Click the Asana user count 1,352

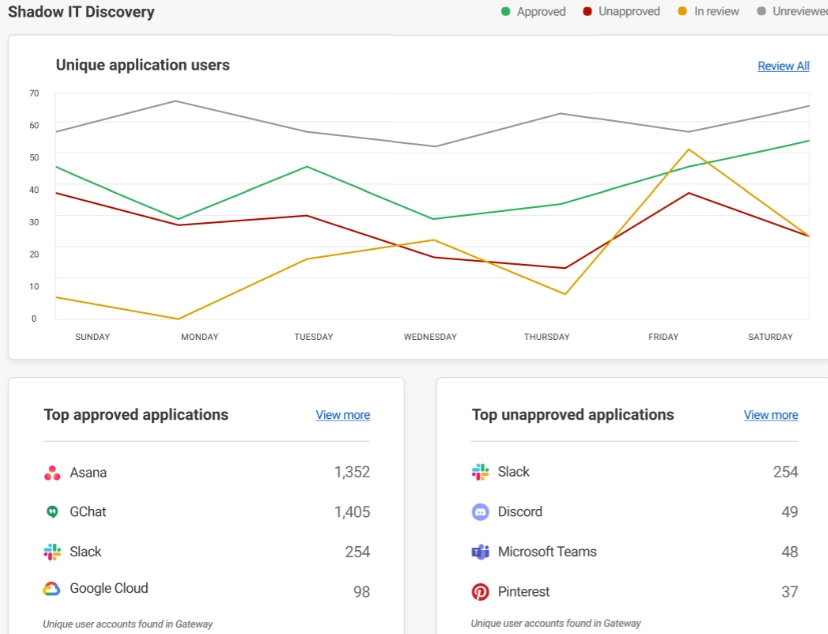(351, 473)
